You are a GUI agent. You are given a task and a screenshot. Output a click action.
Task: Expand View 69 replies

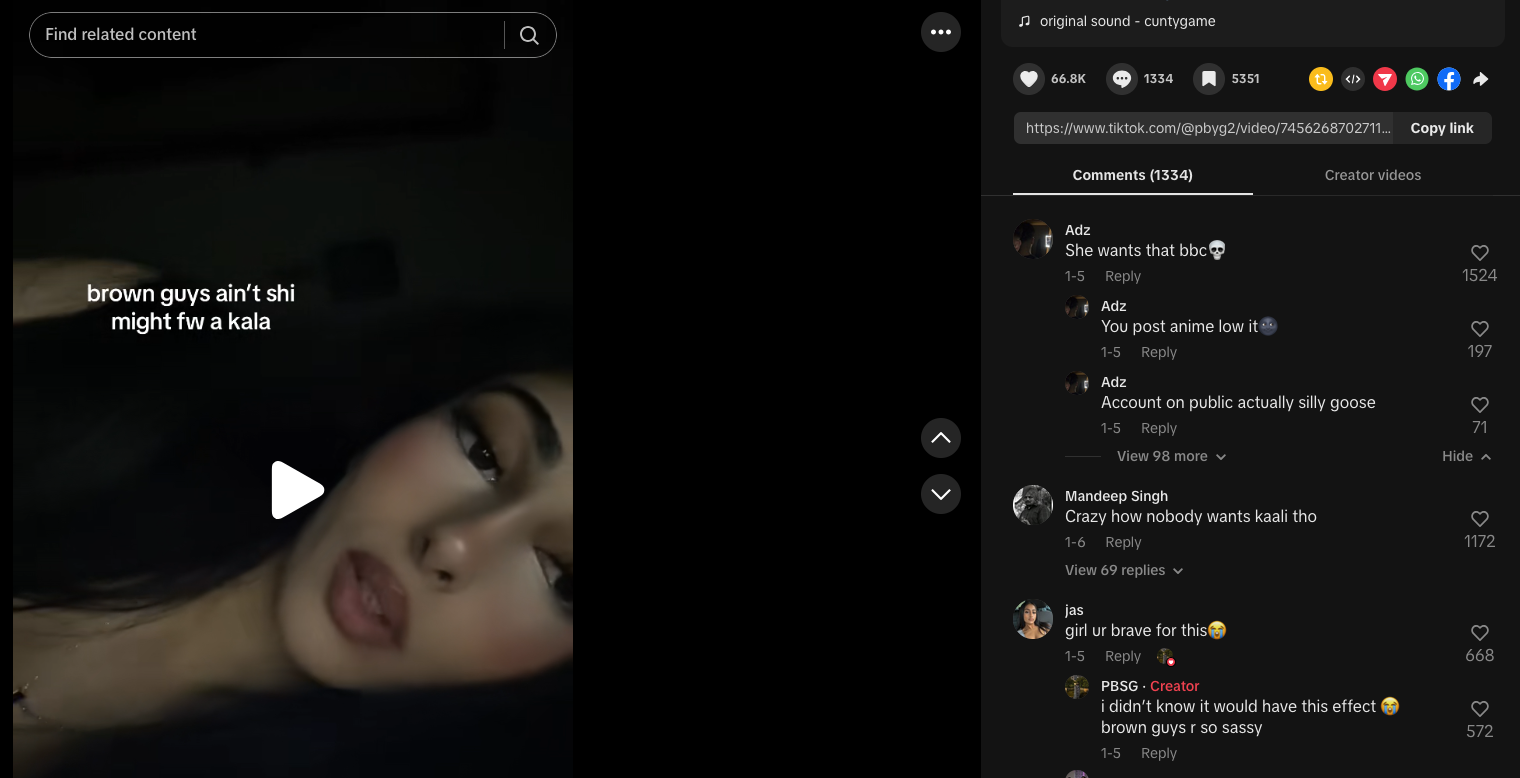click(x=1124, y=570)
